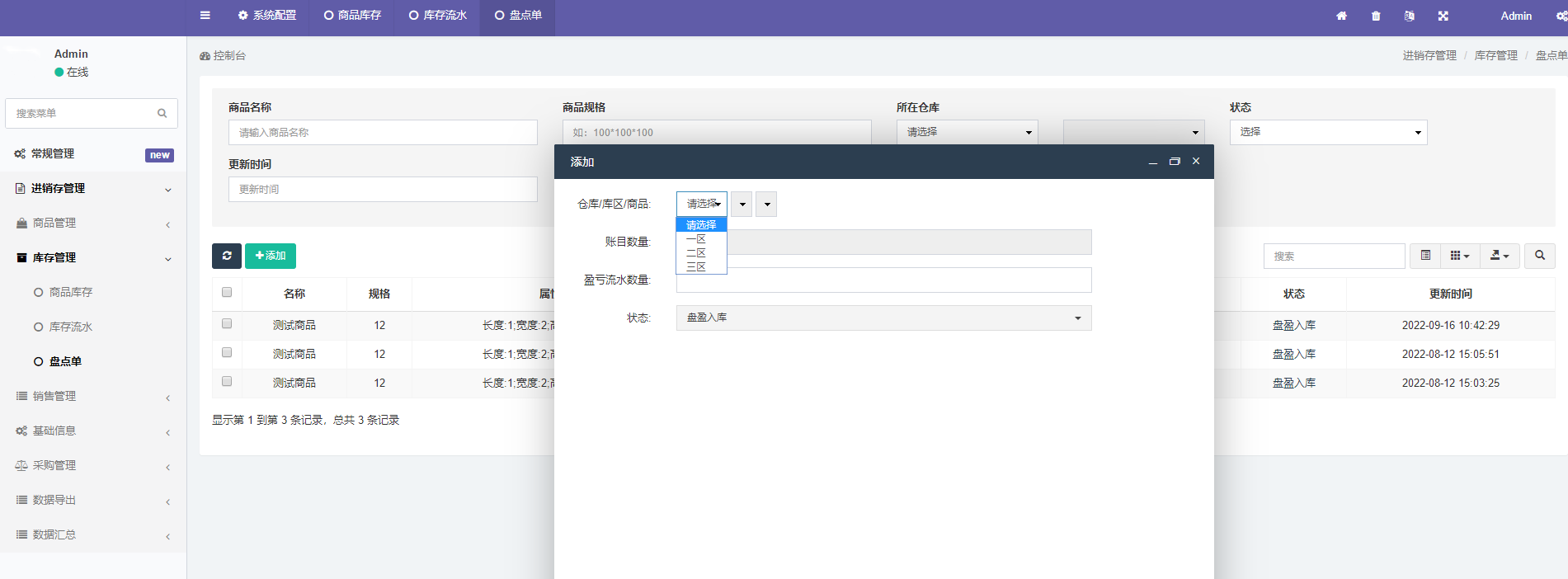Click the green 添加 button
1568x579 pixels.
click(271, 256)
